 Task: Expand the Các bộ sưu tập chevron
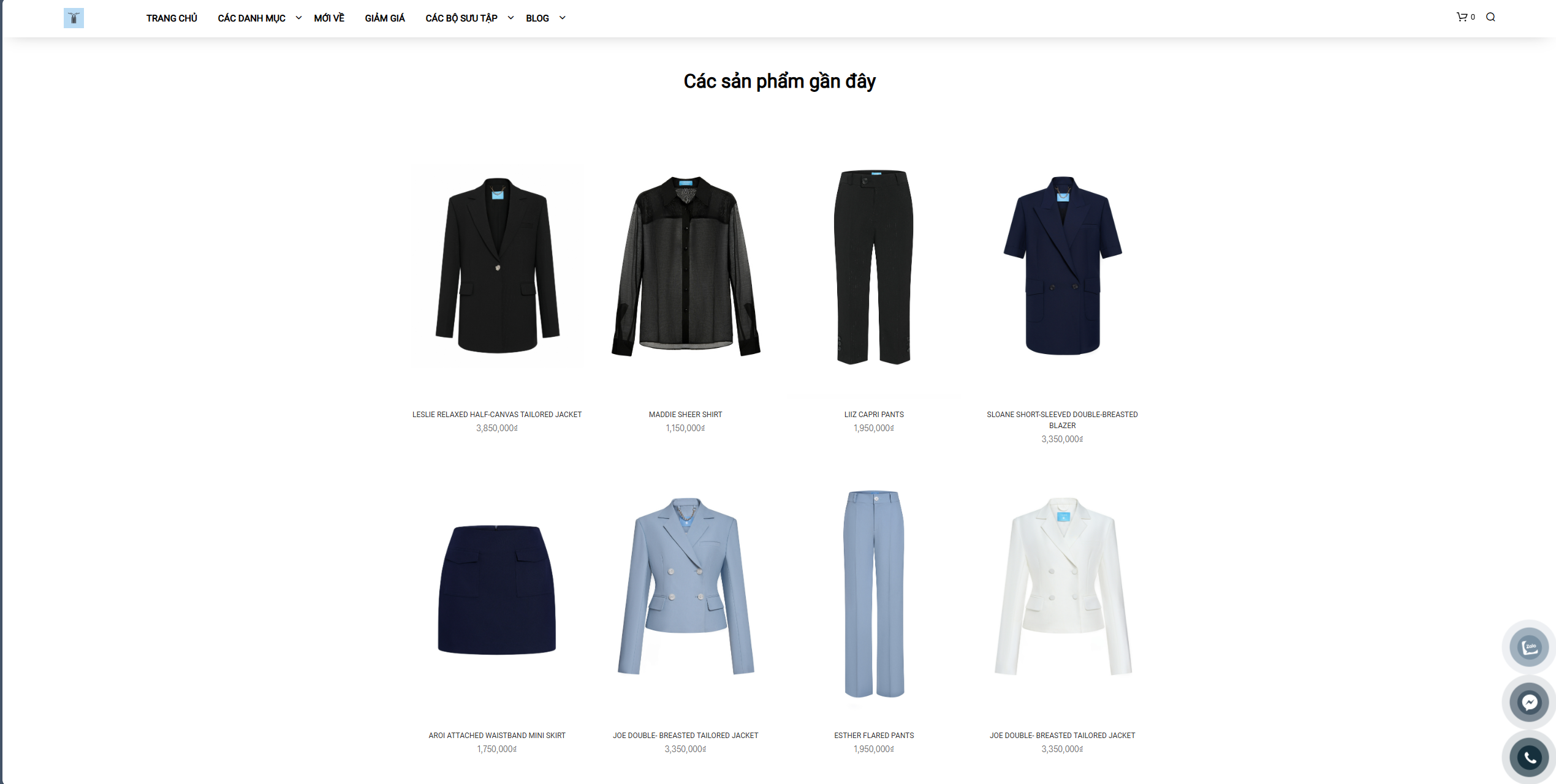[510, 18]
